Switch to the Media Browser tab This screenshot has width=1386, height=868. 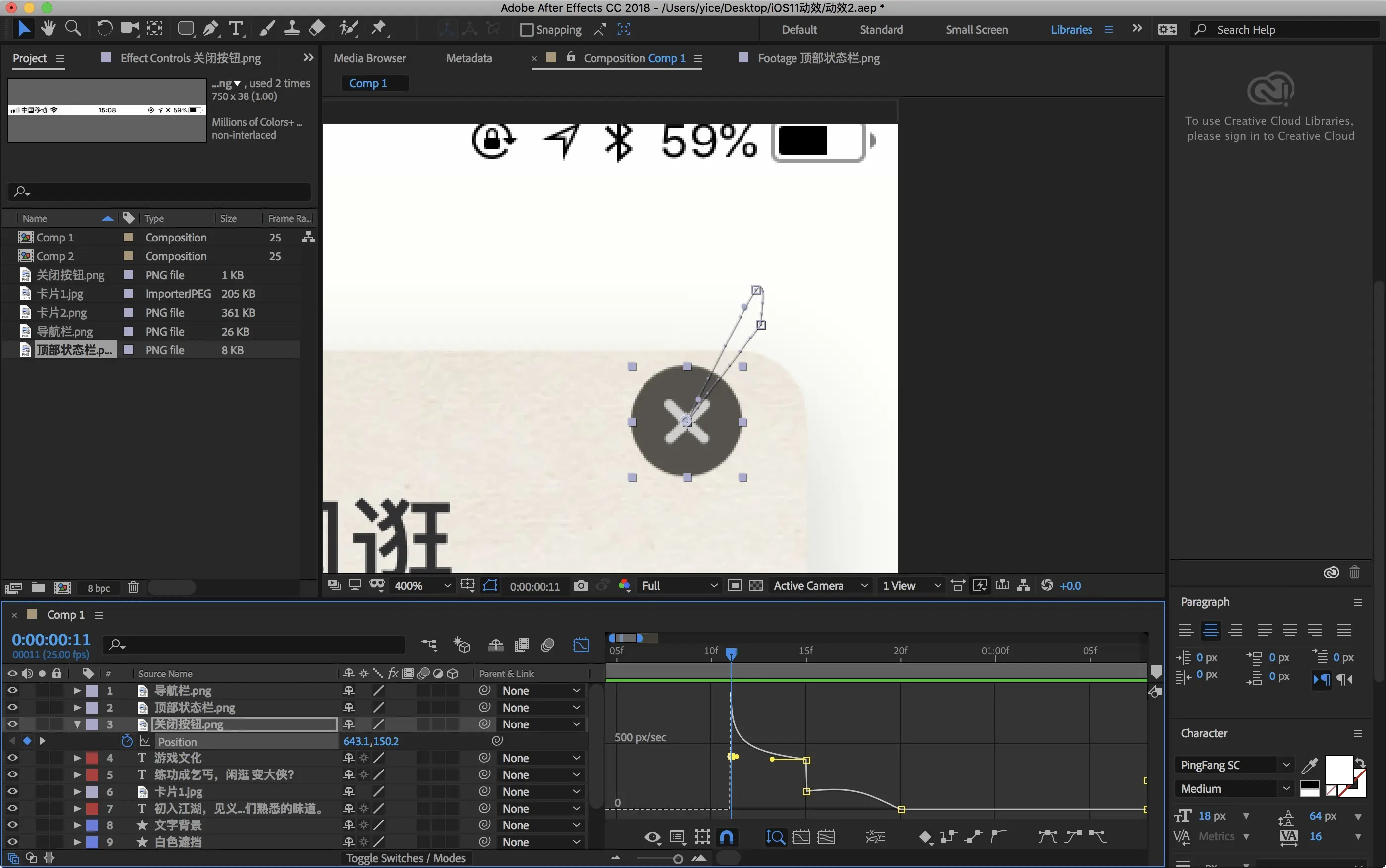(369, 58)
